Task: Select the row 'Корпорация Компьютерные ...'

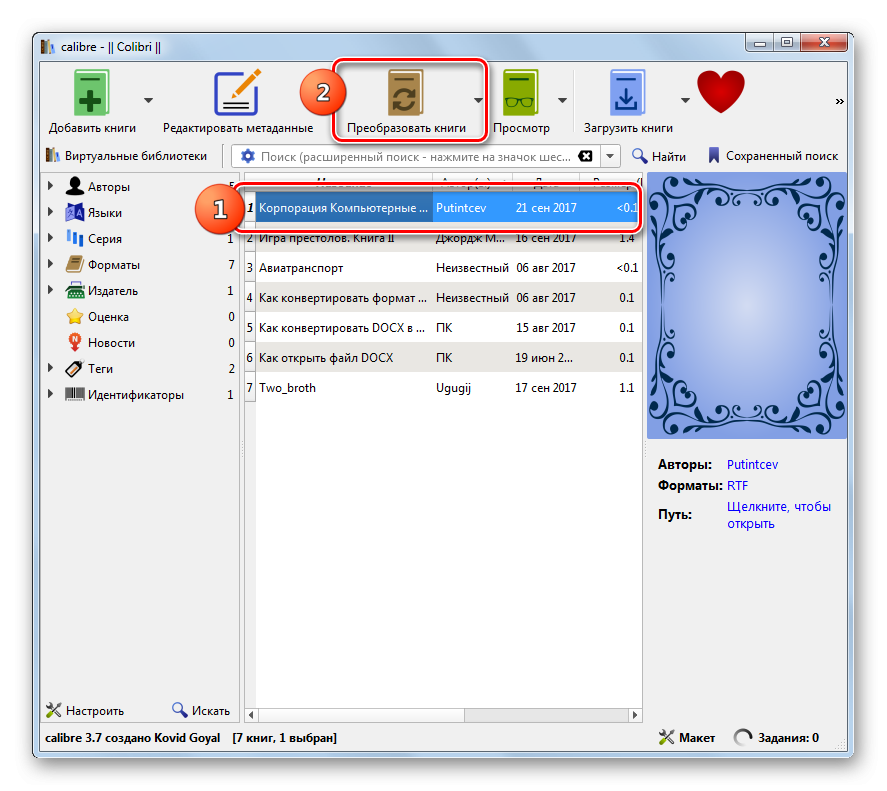Action: pos(443,208)
